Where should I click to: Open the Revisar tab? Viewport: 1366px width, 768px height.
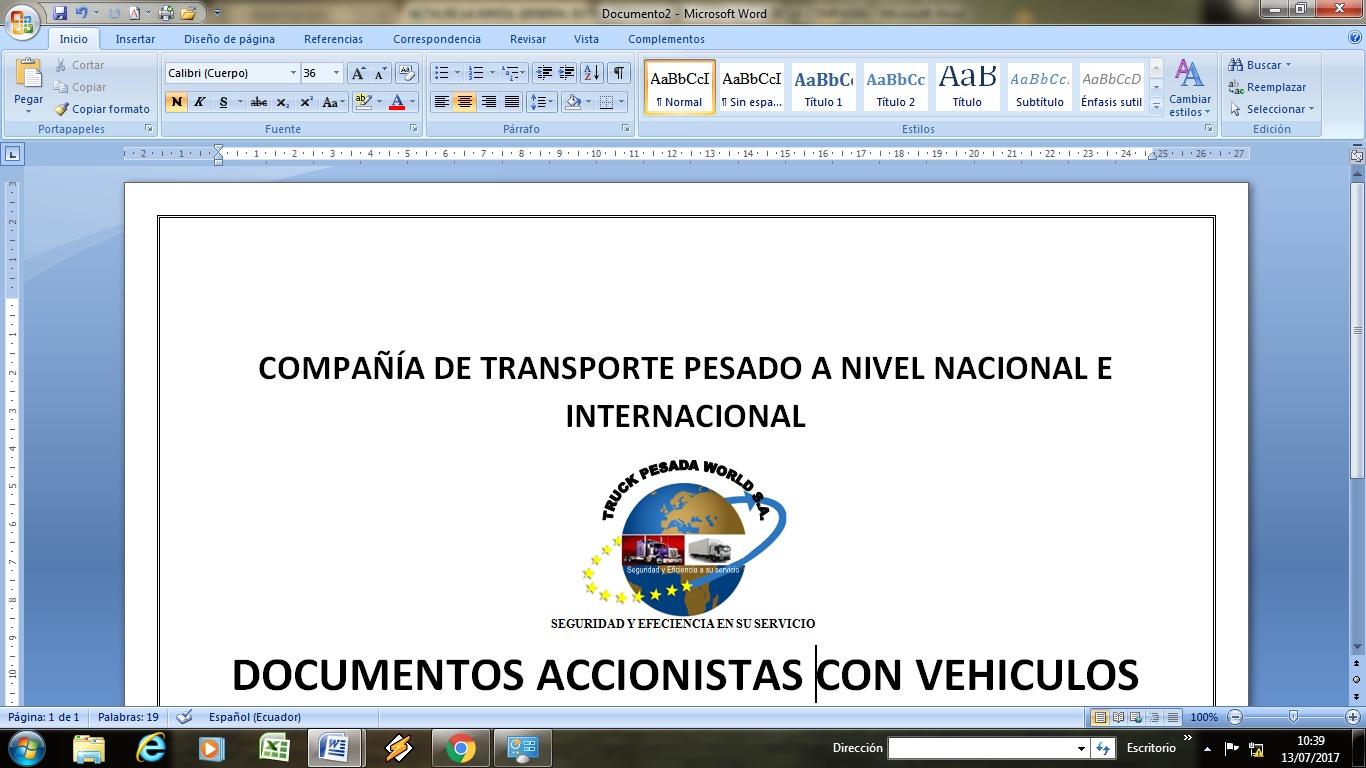pos(528,39)
